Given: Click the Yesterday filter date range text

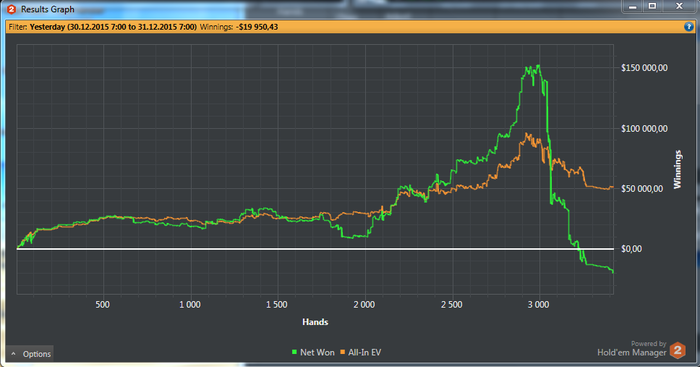Looking at the screenshot, I should 113,27.
